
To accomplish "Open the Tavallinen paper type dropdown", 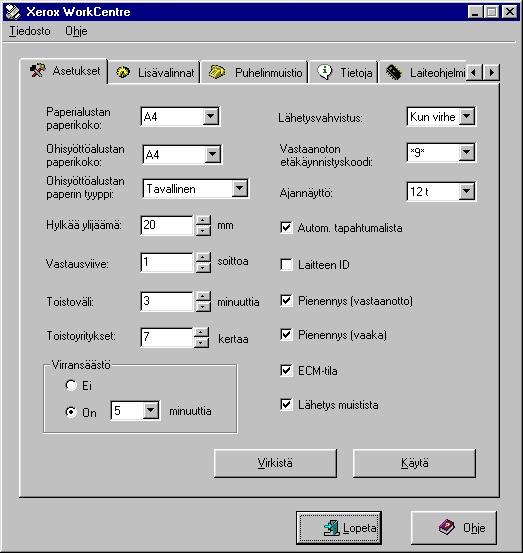I will [240, 188].
